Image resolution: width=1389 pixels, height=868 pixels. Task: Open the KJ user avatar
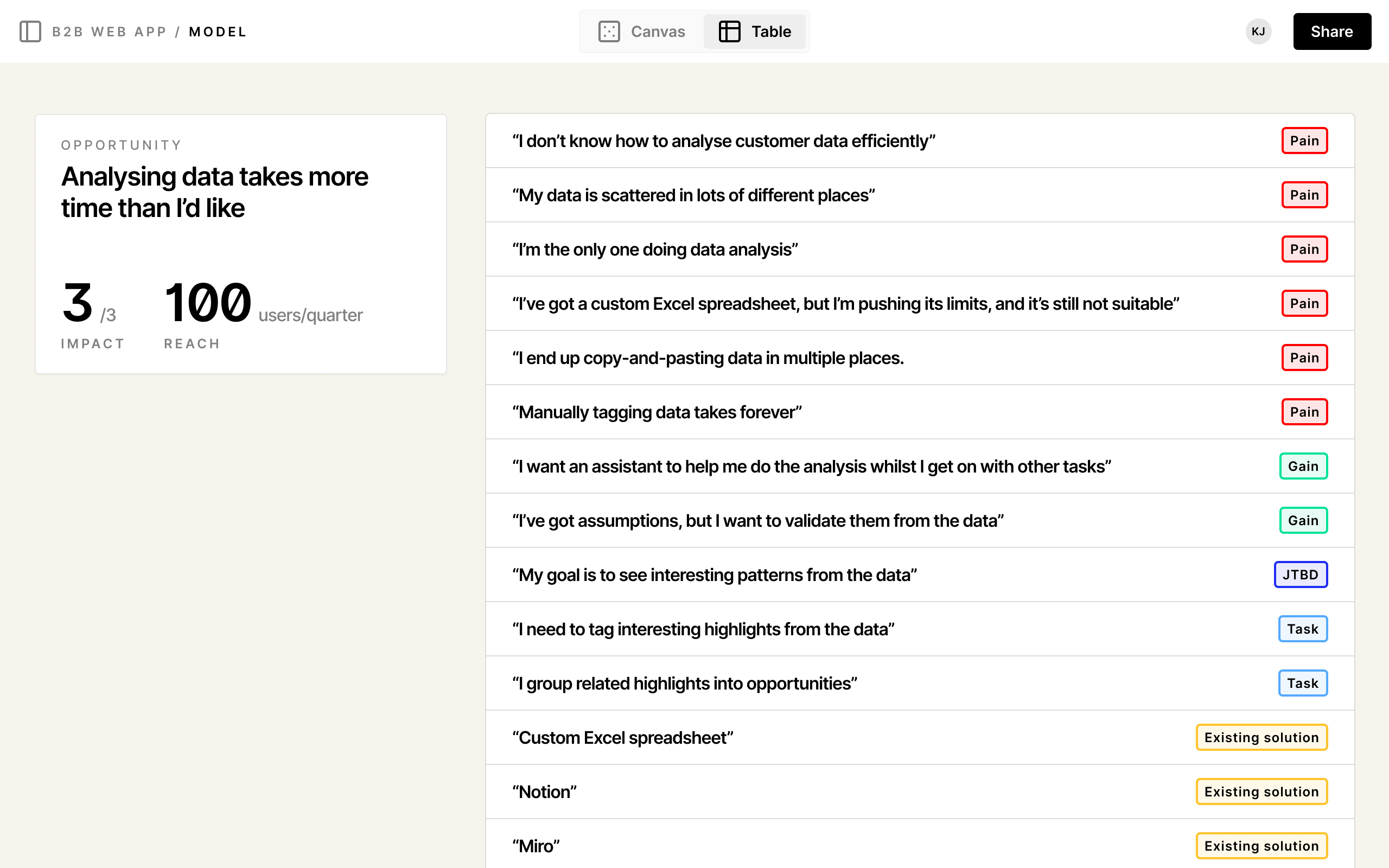(x=1258, y=31)
